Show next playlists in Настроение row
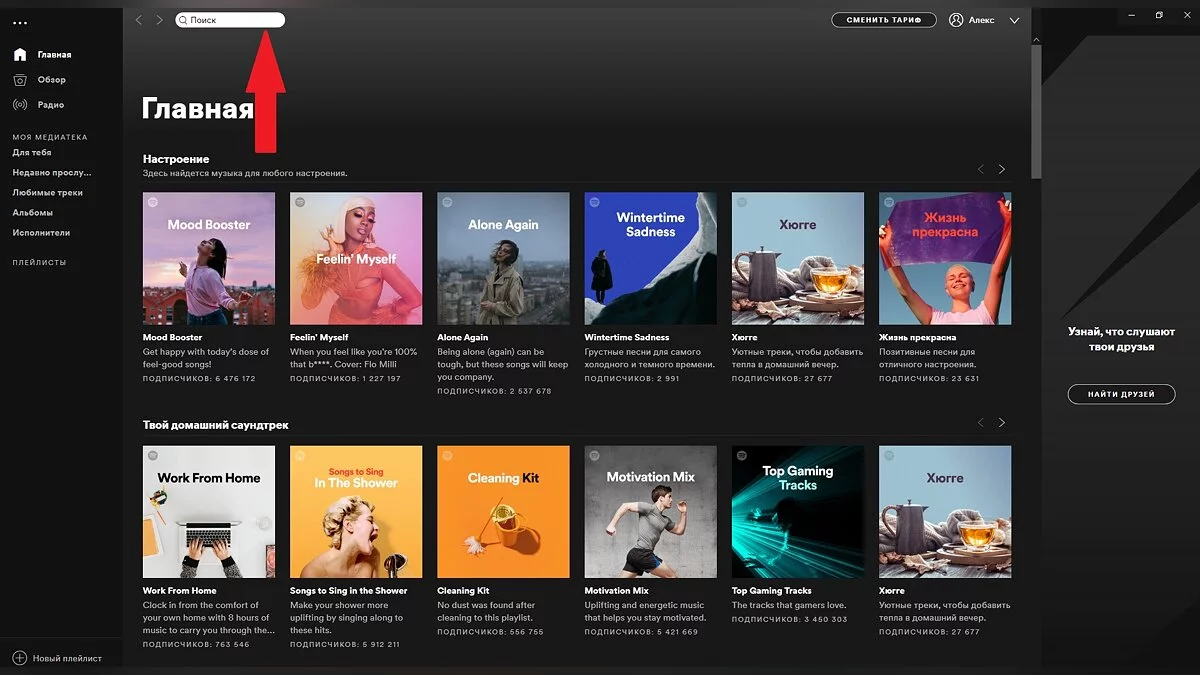This screenshot has width=1200, height=675. tap(1002, 169)
